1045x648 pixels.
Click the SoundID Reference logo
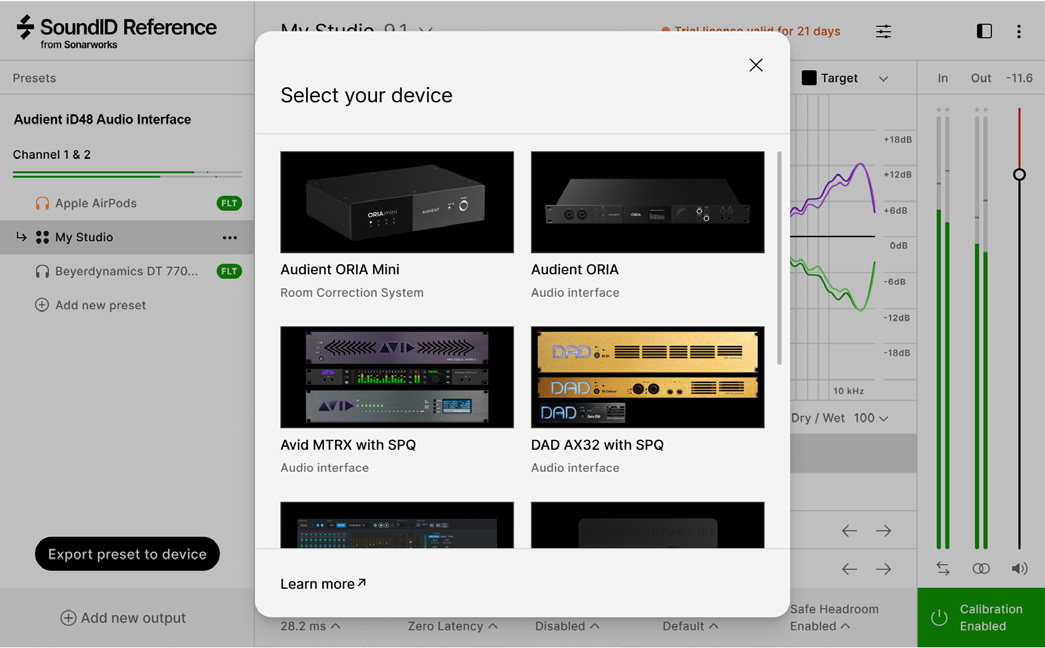117,31
